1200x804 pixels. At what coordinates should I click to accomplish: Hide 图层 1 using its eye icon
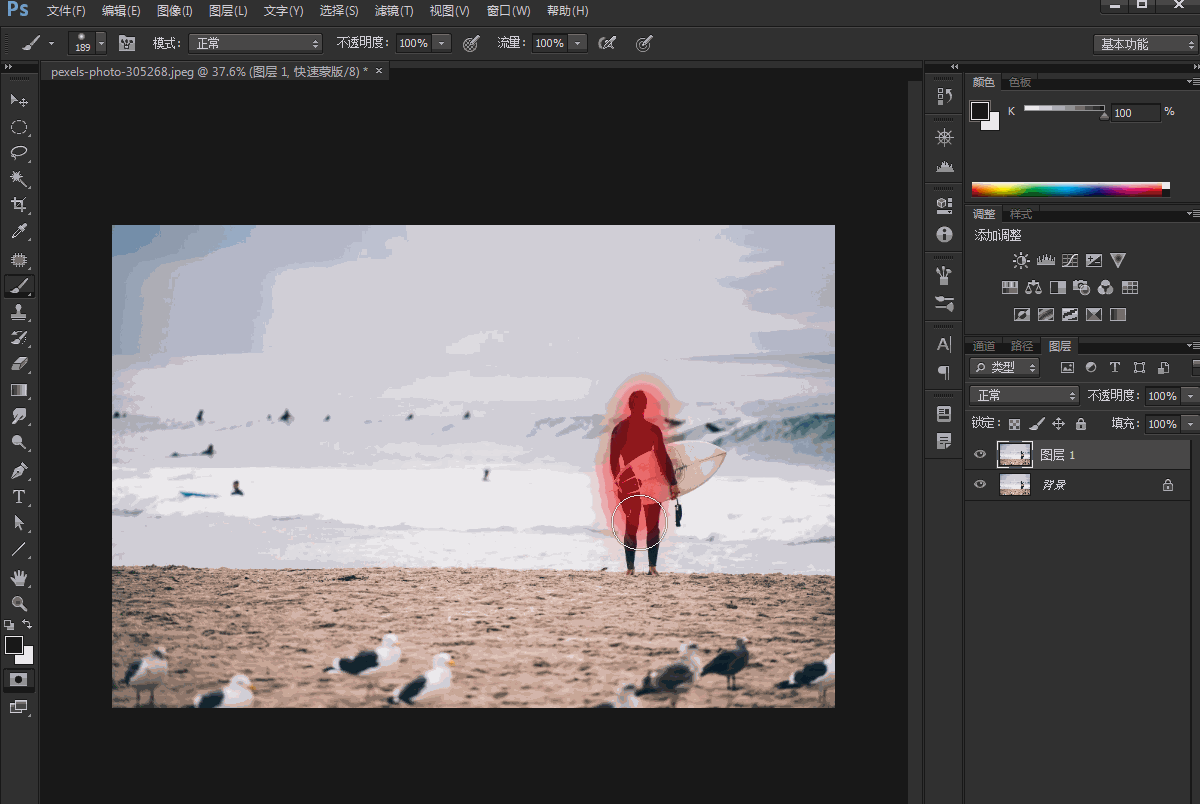pyautogui.click(x=980, y=455)
